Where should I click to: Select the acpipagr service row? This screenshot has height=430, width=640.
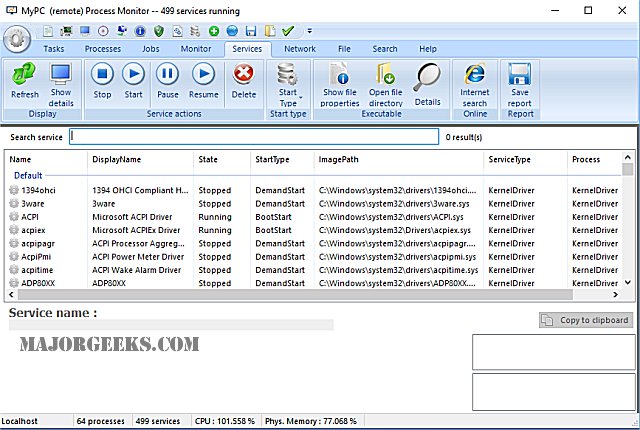[x=313, y=244]
